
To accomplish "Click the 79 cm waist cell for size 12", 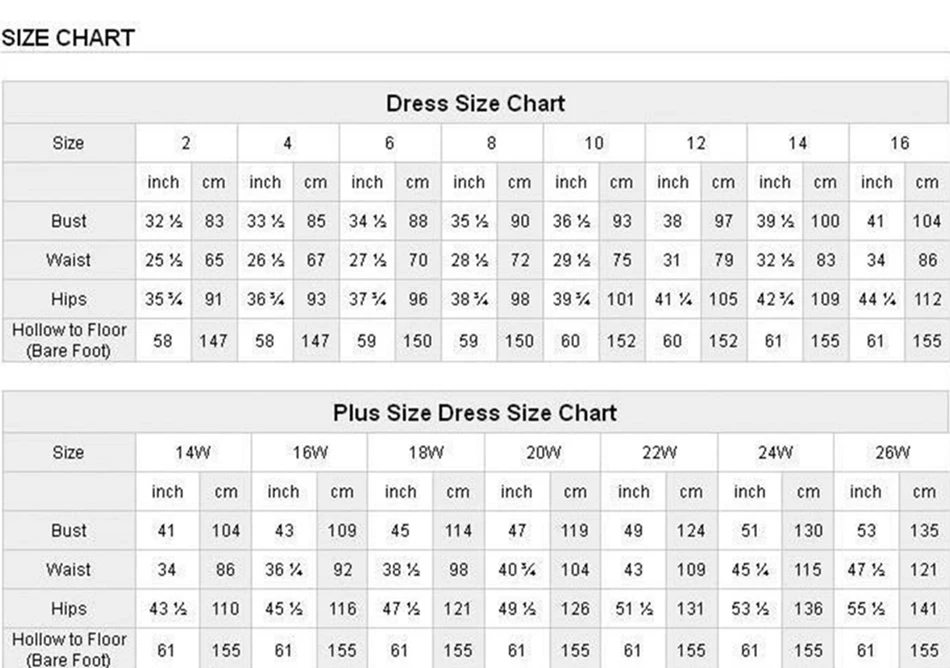I will pos(723,260).
